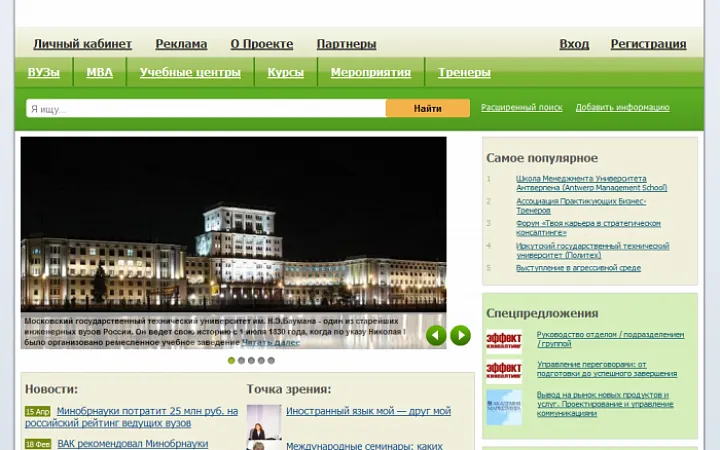
Task: Open the Реклама menu link
Action: pos(181,44)
